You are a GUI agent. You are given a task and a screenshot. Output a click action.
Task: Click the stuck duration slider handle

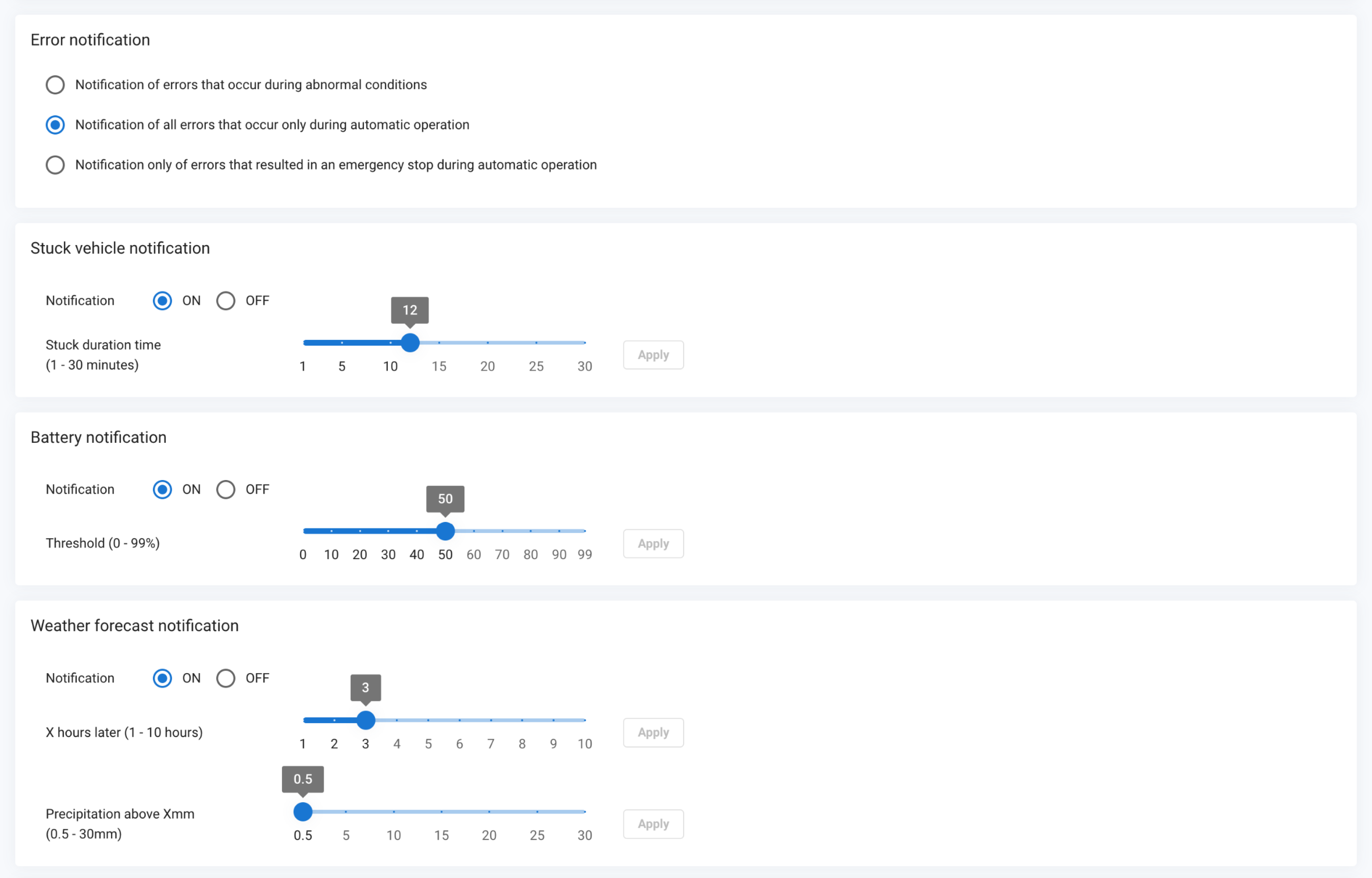click(x=410, y=343)
